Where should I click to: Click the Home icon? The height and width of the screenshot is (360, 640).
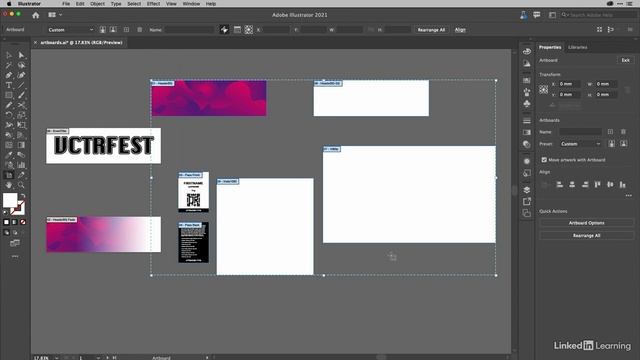(x=36, y=15)
